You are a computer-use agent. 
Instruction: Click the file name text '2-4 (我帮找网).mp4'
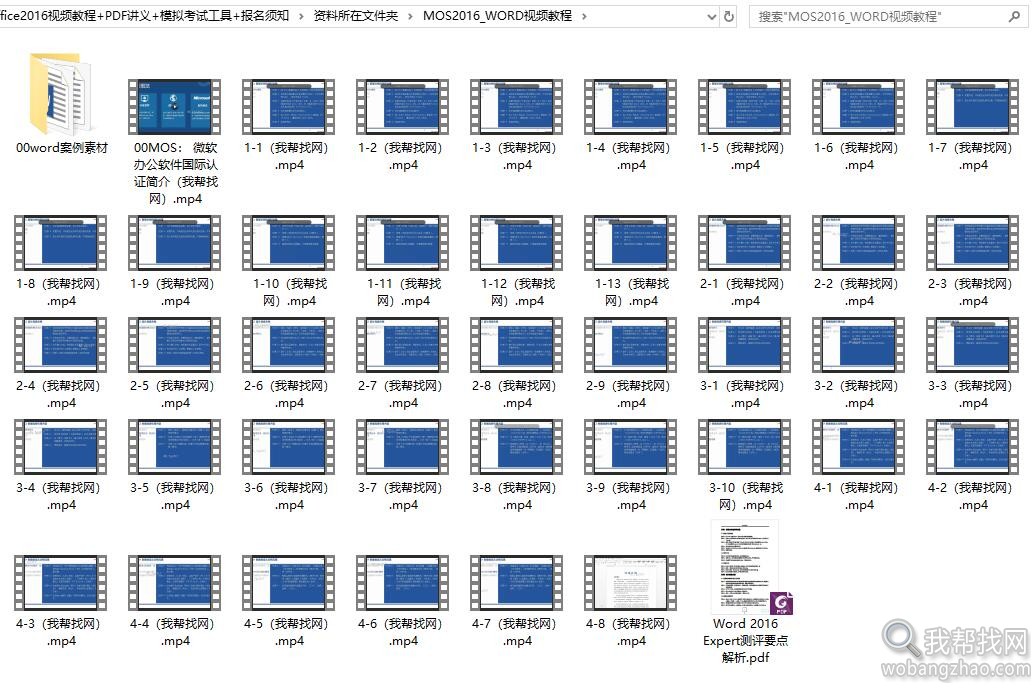coord(58,395)
